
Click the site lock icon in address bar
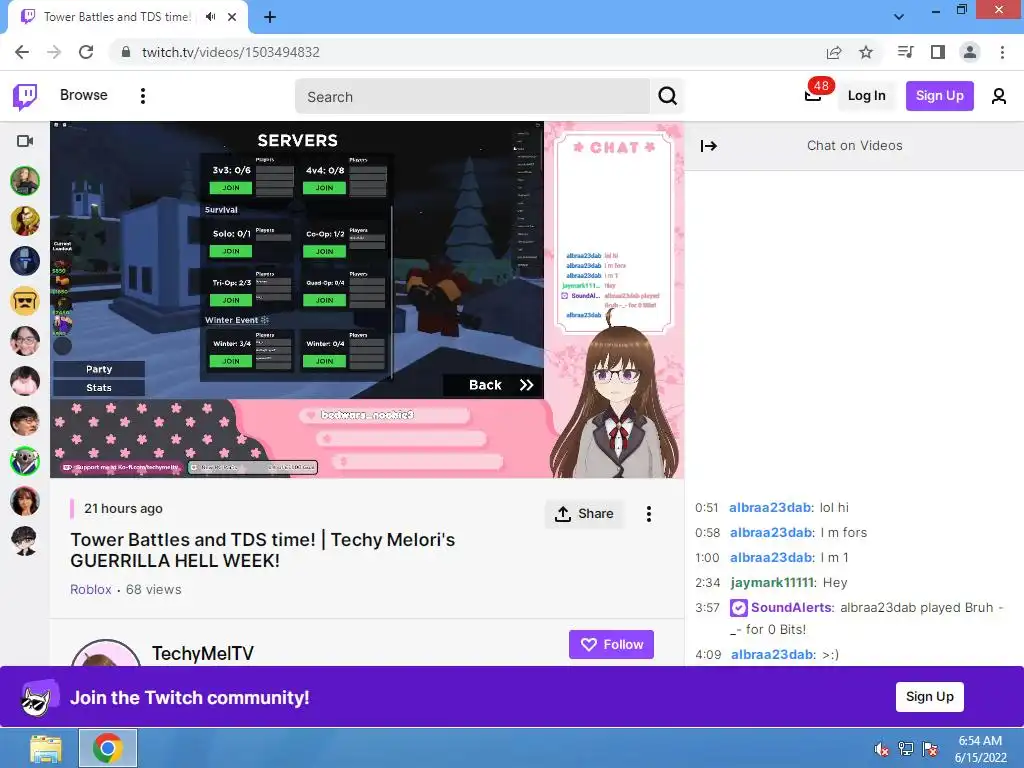point(126,52)
